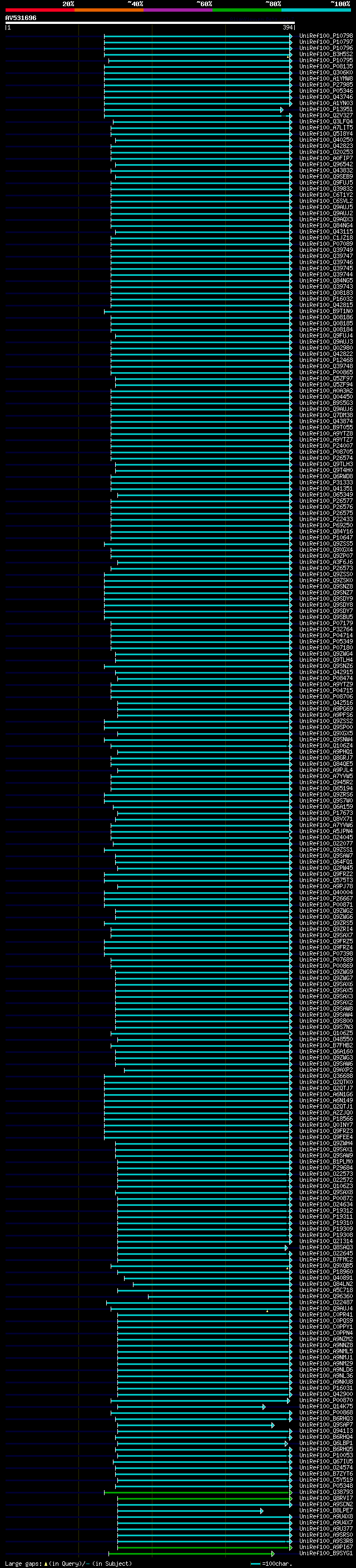
Task: Click the =100char. scale legend
Action: (270, 1563)
